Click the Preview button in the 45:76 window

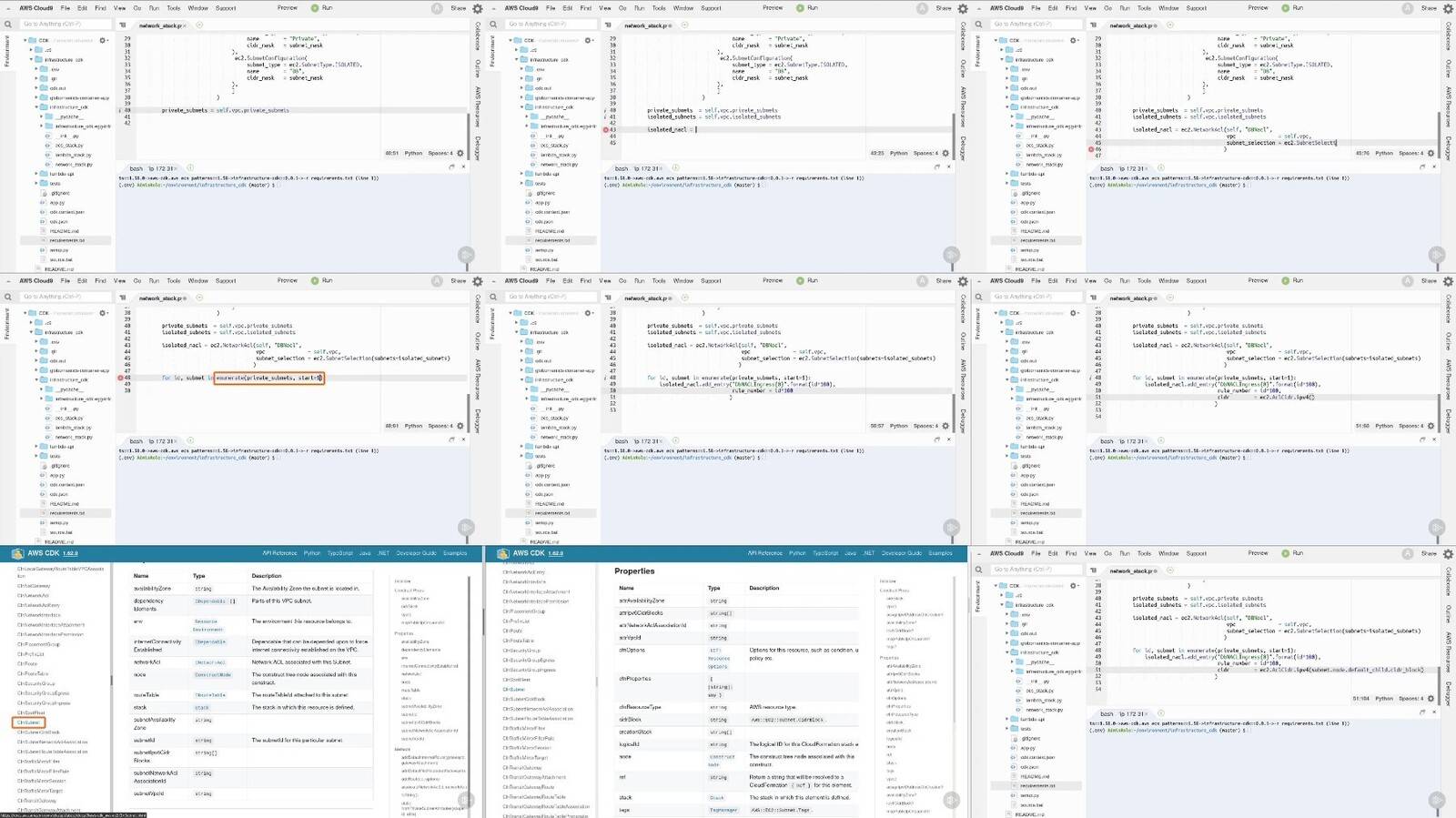click(x=1259, y=8)
